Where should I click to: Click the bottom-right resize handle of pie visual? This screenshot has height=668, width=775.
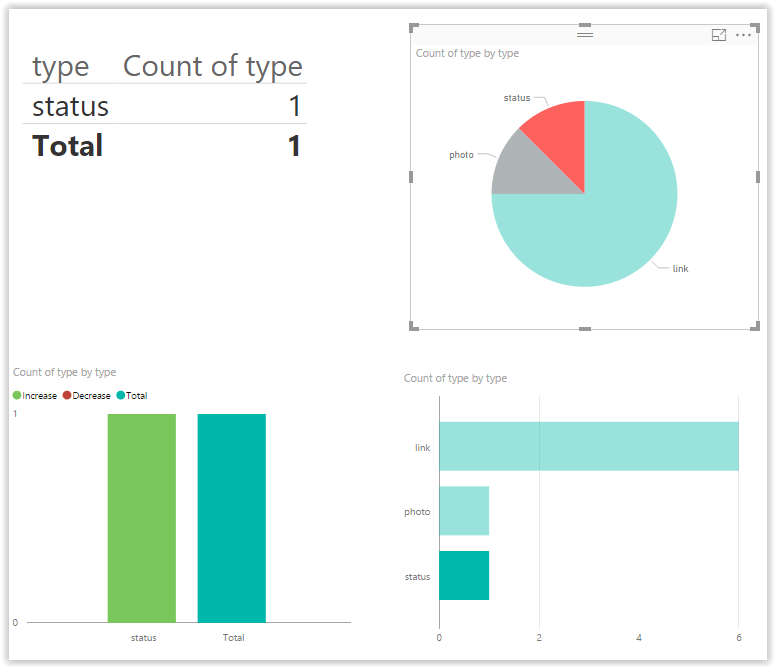pyautogui.click(x=756, y=326)
